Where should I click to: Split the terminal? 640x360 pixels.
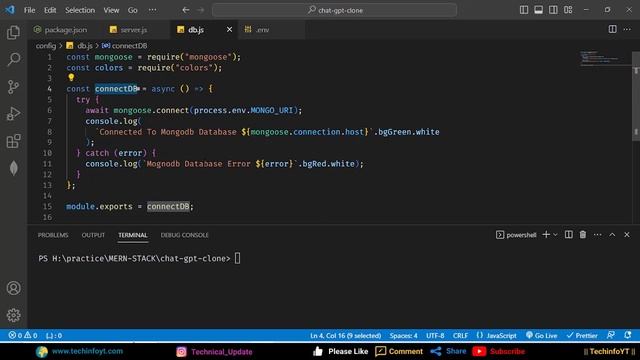coord(569,235)
